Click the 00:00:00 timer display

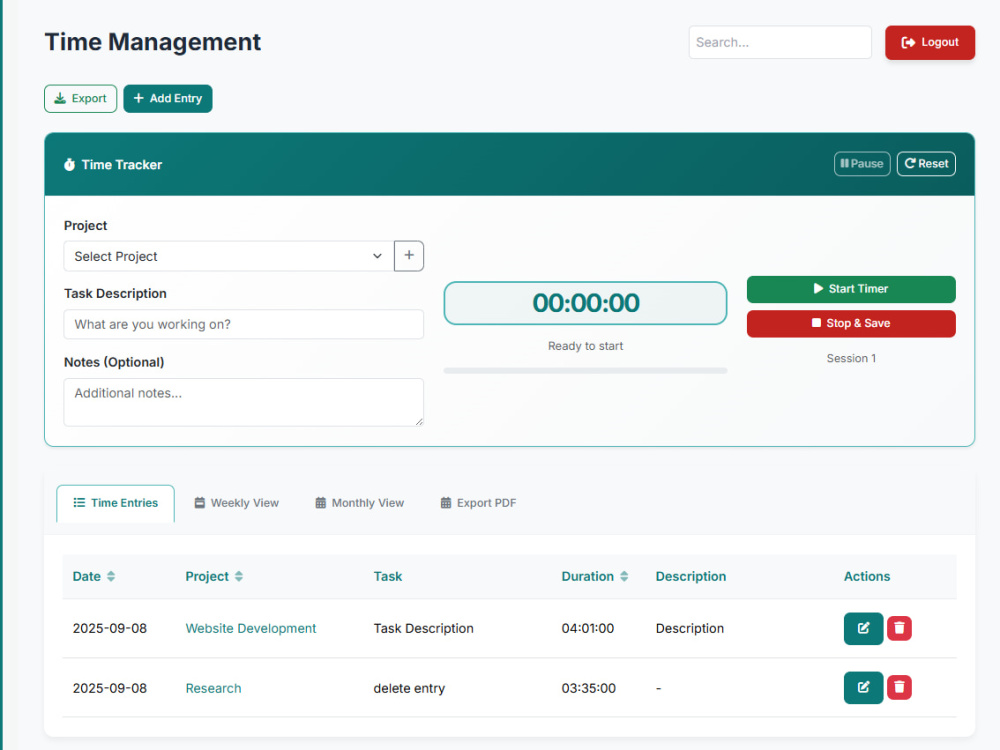[585, 303]
